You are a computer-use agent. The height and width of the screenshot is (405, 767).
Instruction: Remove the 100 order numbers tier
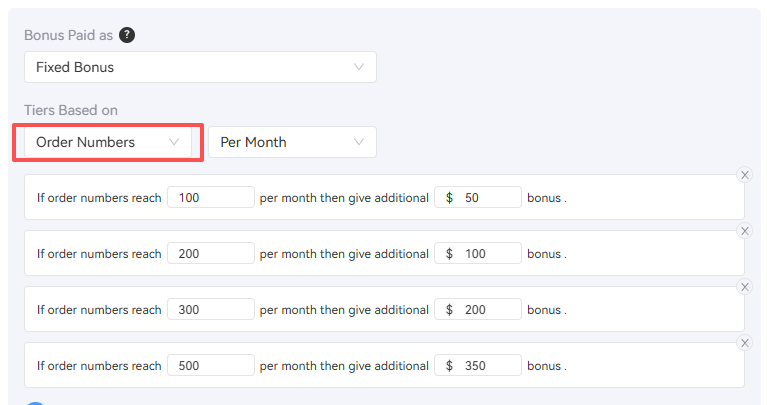pos(744,175)
